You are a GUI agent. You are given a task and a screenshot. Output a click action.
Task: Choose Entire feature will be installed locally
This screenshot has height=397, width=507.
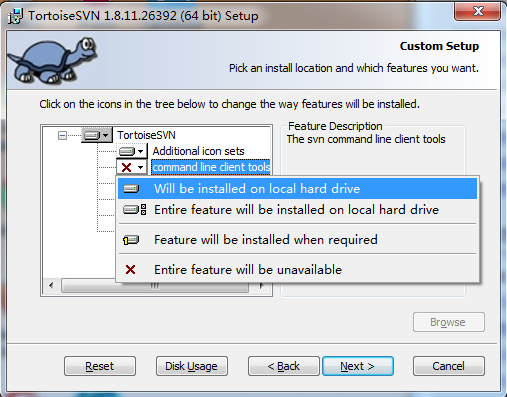(297, 210)
